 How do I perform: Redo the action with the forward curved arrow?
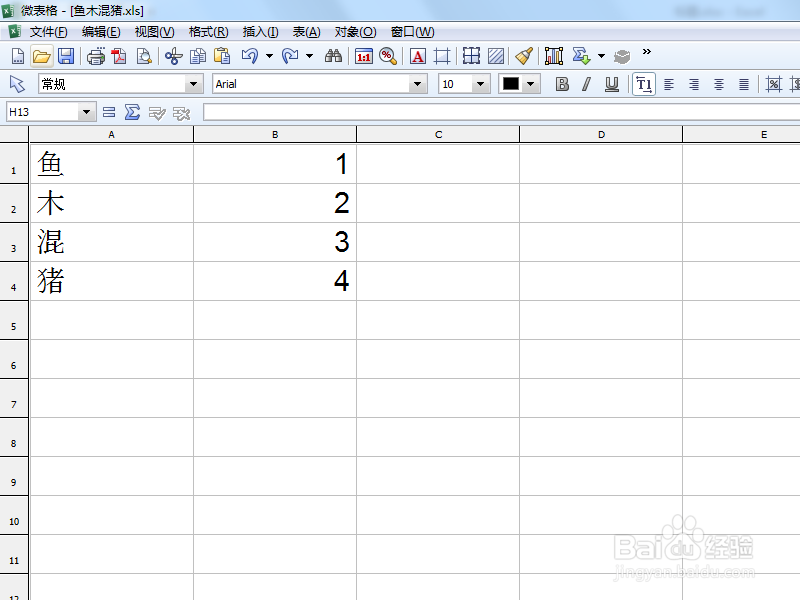[x=290, y=56]
